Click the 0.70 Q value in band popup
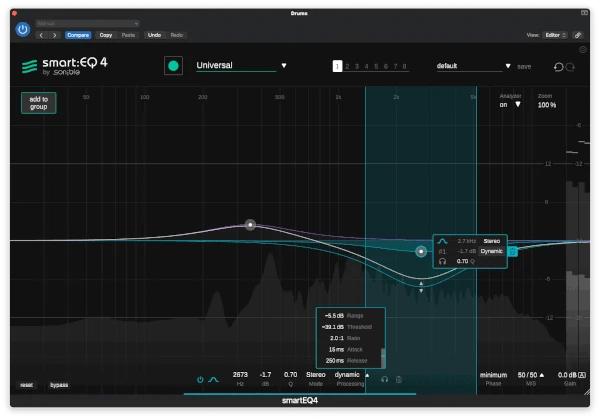 tap(462, 261)
